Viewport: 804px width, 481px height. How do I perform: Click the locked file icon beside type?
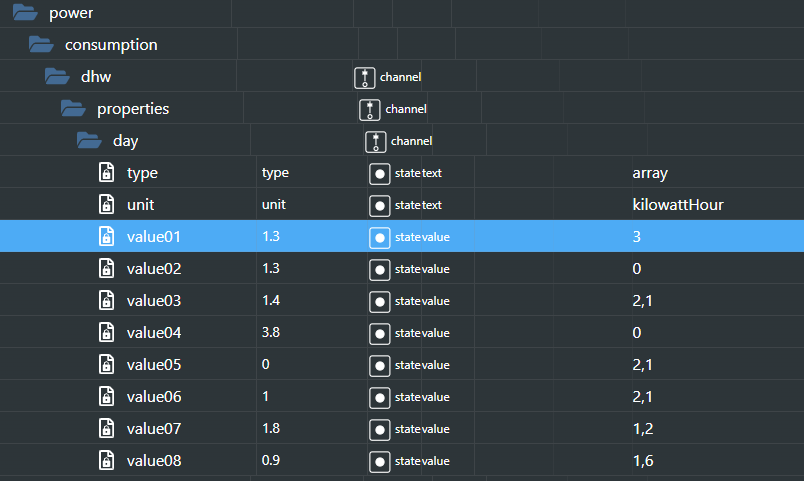point(106,173)
